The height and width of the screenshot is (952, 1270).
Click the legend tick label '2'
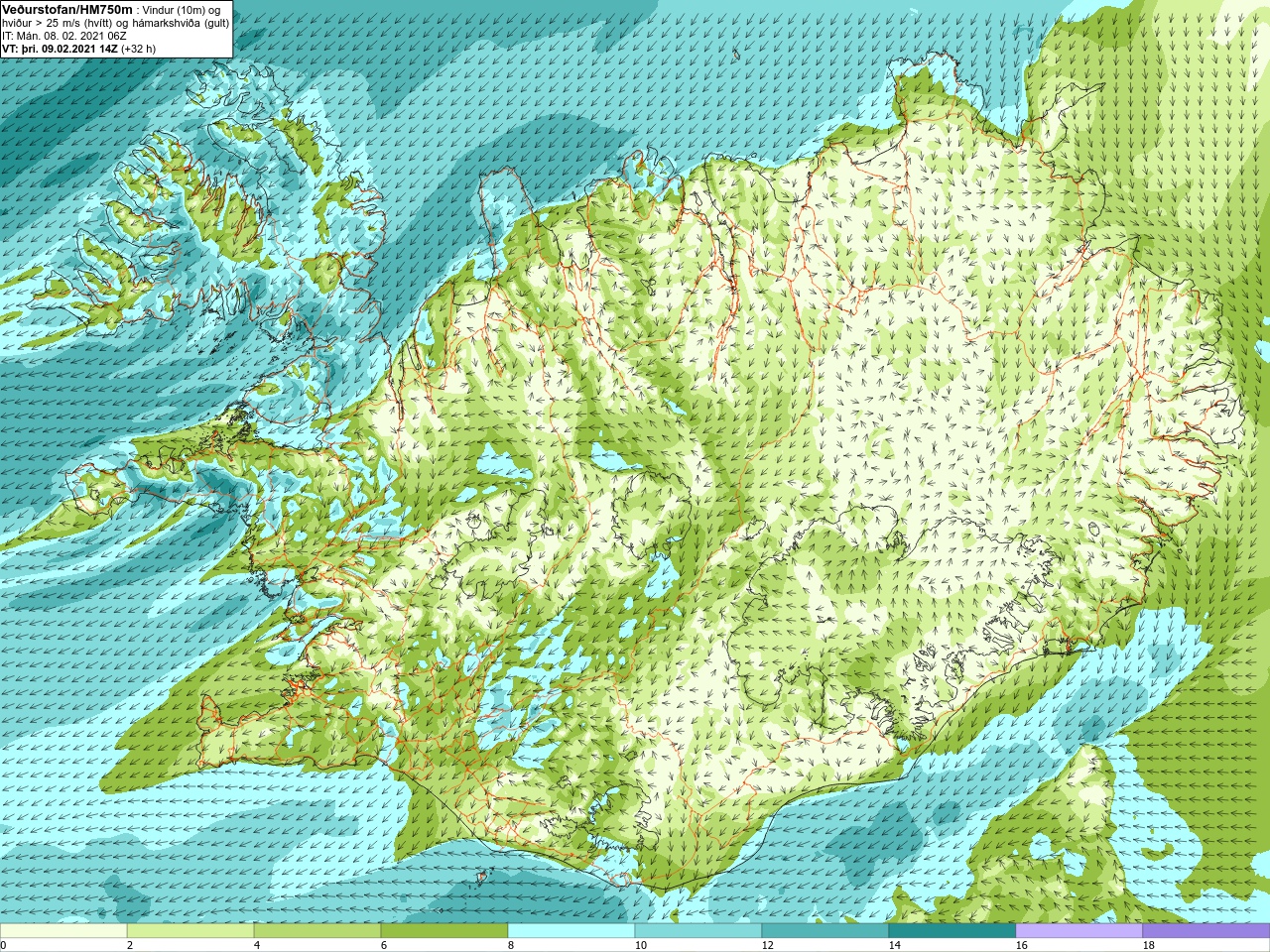130,945
